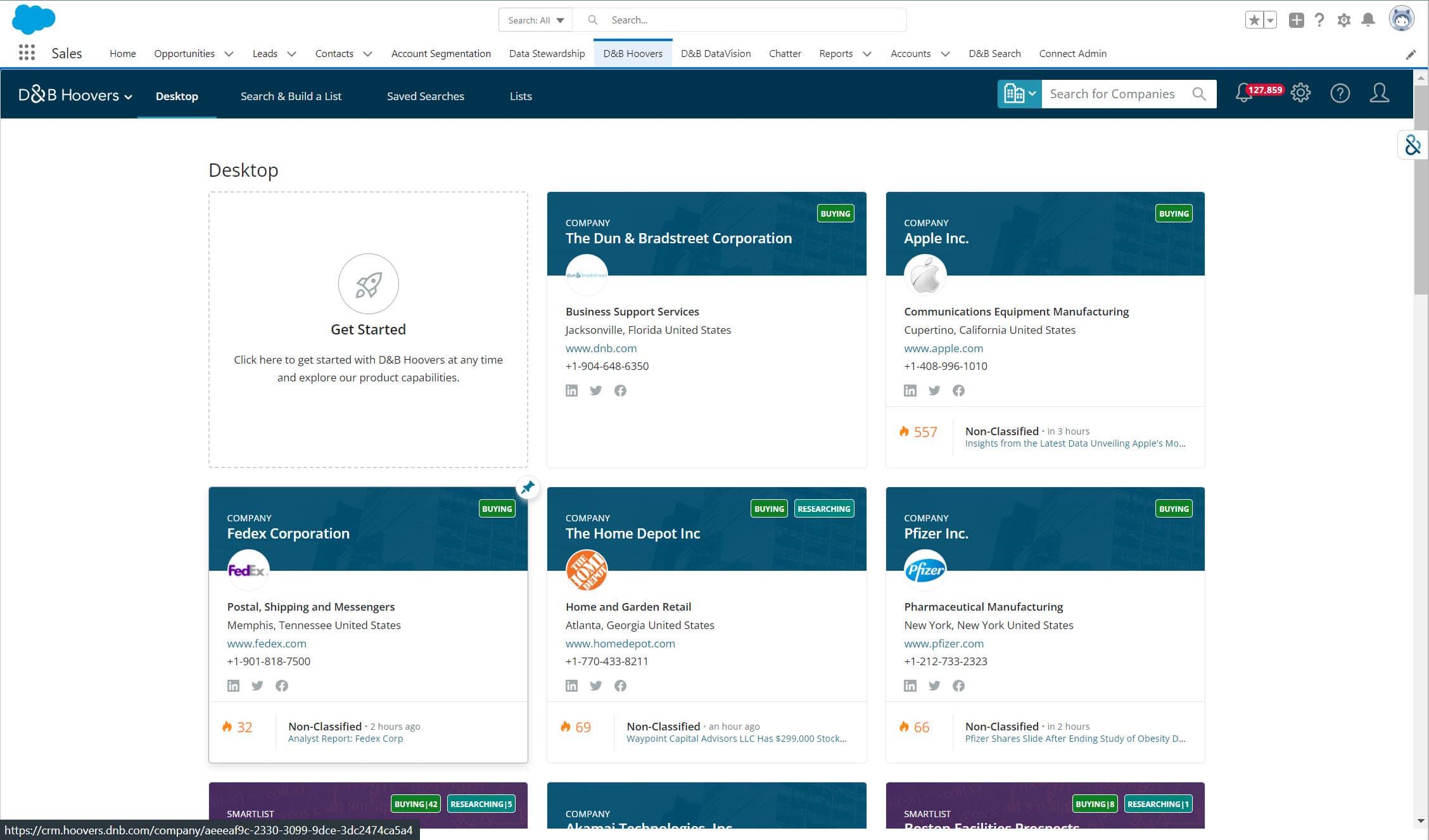Toggle the pin on the Fedex Corporation card

click(x=527, y=487)
